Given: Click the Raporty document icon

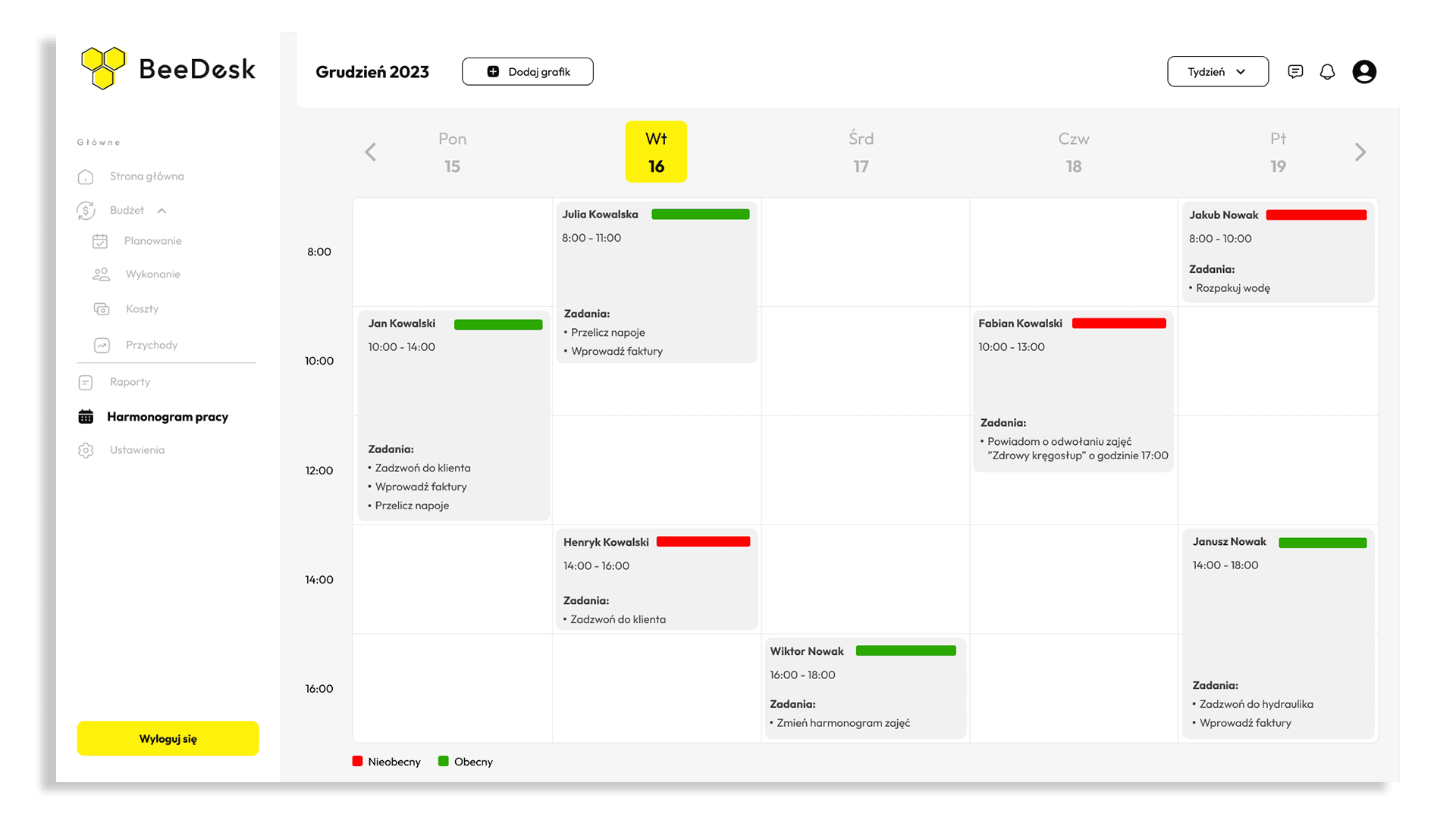Looking at the screenshot, I should 86,383.
